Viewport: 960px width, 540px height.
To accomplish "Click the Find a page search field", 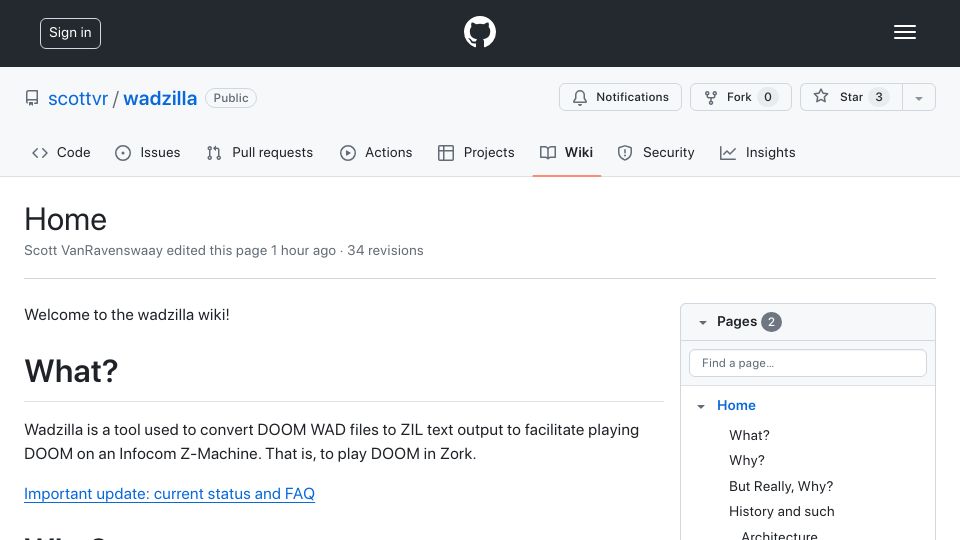I will tap(808, 363).
